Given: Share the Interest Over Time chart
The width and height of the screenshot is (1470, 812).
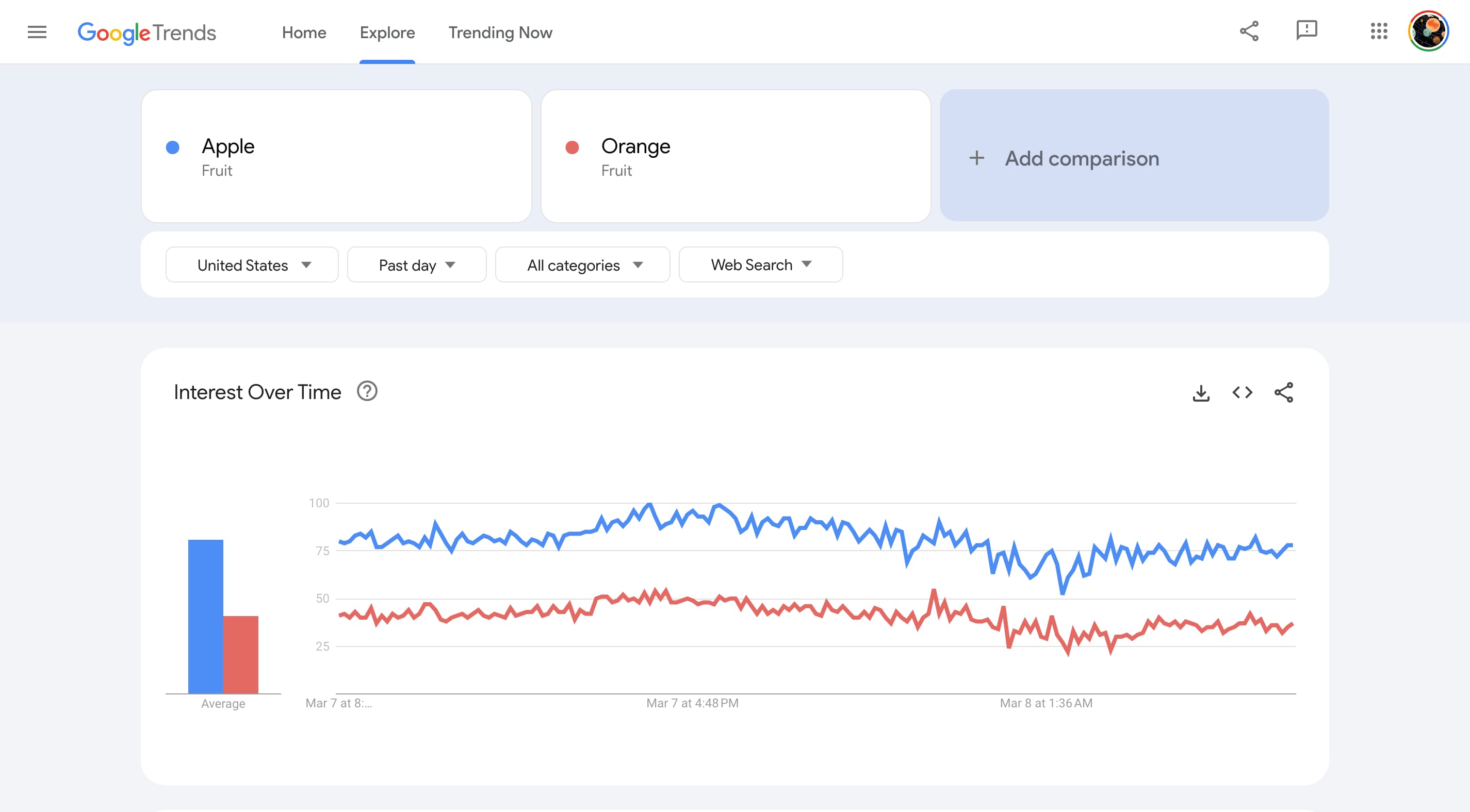Looking at the screenshot, I should coord(1284,392).
